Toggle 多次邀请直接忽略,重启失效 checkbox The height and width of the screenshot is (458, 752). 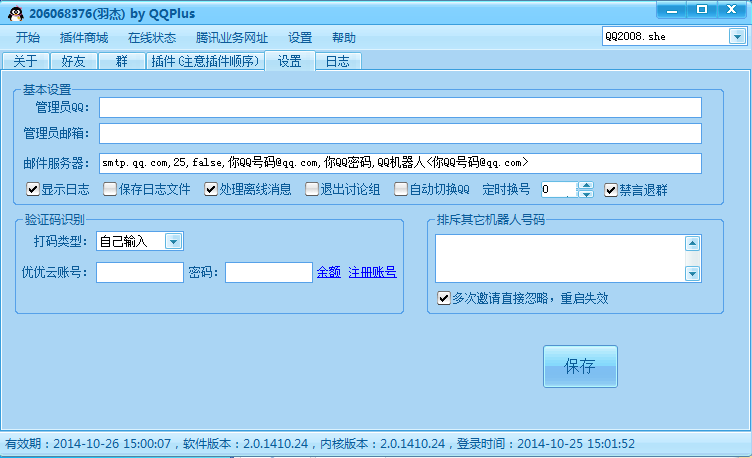click(444, 298)
